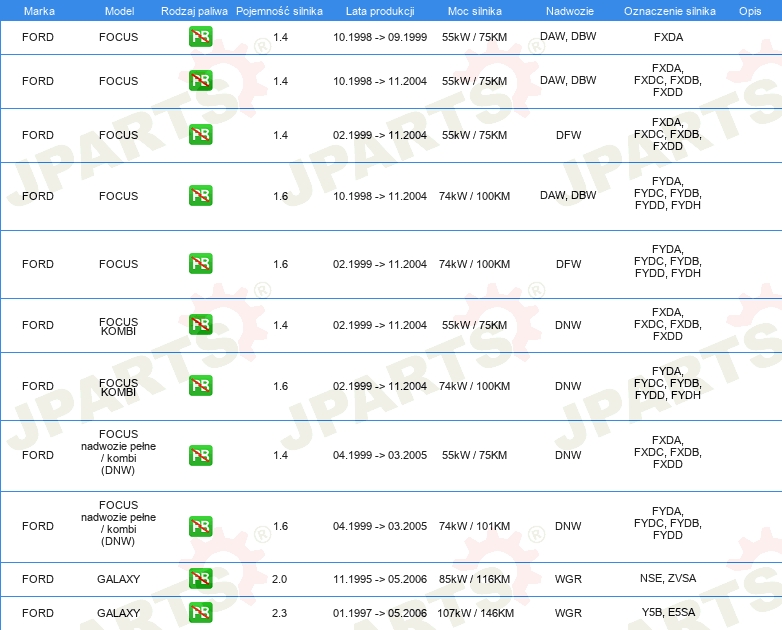Click the Rodzaj paliwa column header

pyautogui.click(x=194, y=11)
